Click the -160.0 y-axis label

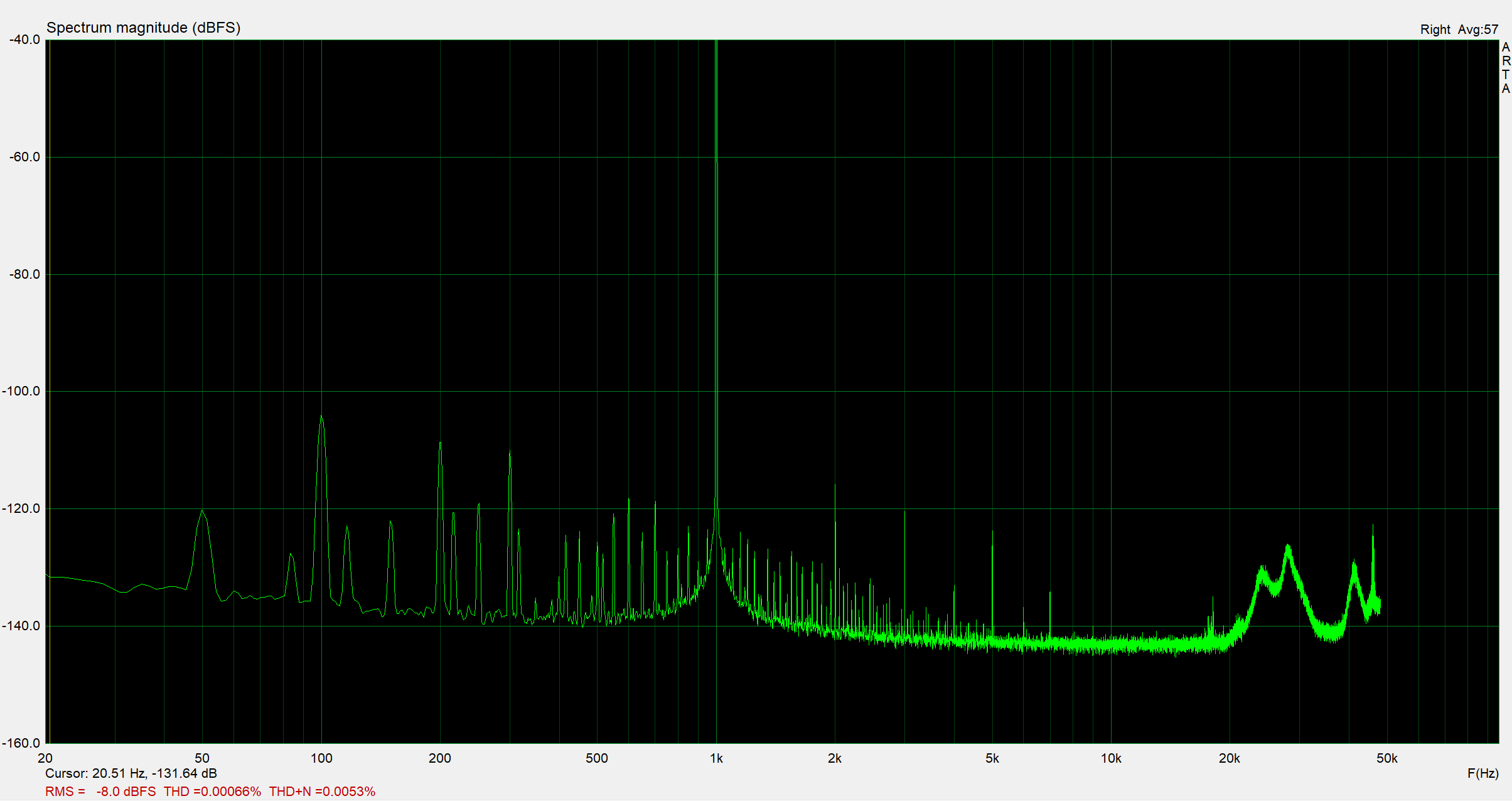pyautogui.click(x=21, y=743)
